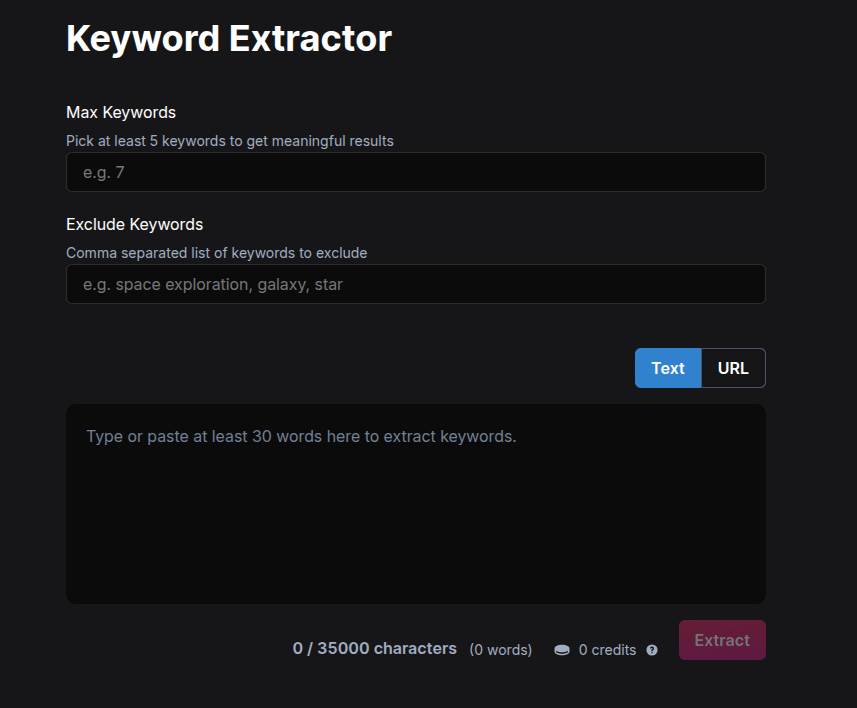Click the 'e.g. space exploration' placeholder text

[212, 285]
